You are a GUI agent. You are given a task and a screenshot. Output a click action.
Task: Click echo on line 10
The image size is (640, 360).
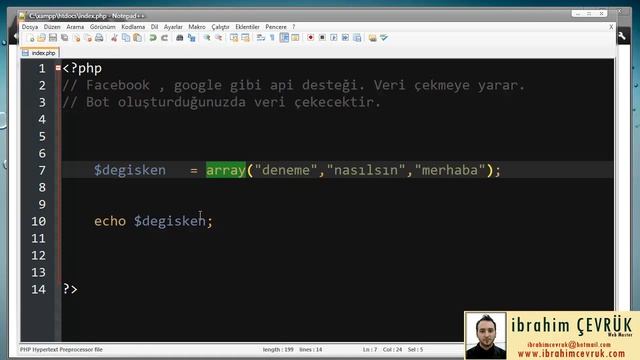pos(110,221)
